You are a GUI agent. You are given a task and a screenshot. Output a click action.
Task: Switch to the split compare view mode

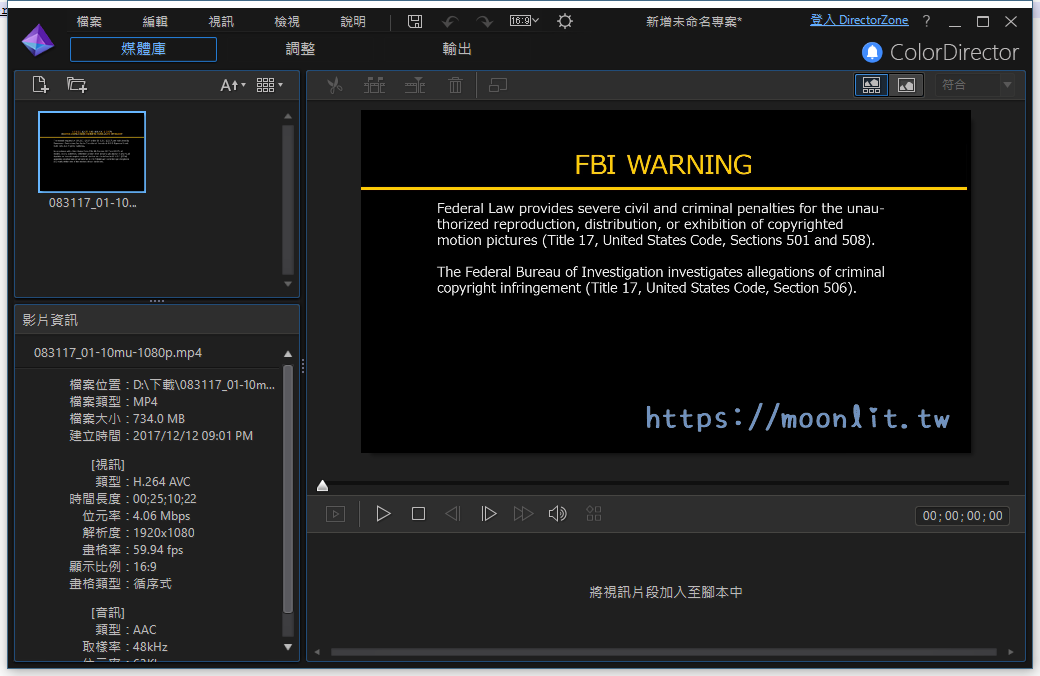click(x=871, y=86)
